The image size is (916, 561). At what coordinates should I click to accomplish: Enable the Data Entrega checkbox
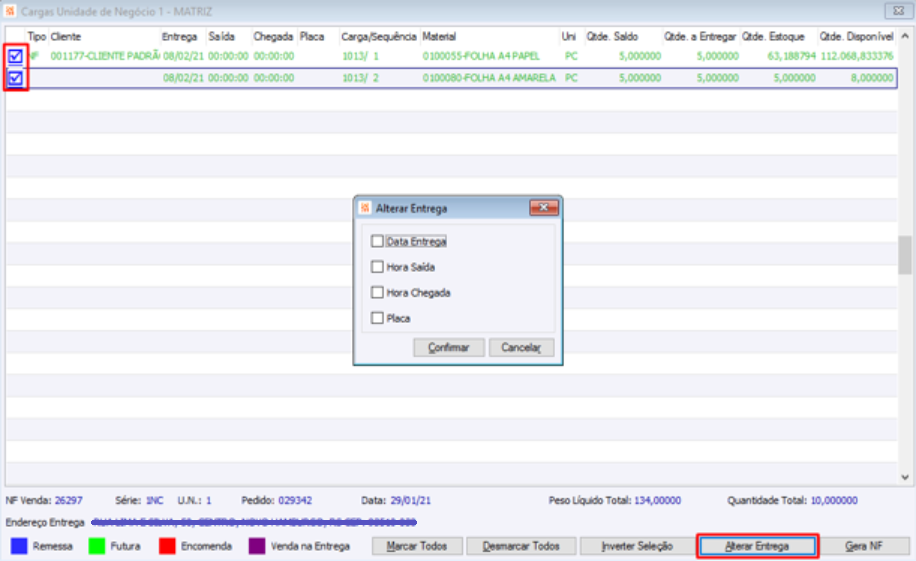(x=377, y=241)
